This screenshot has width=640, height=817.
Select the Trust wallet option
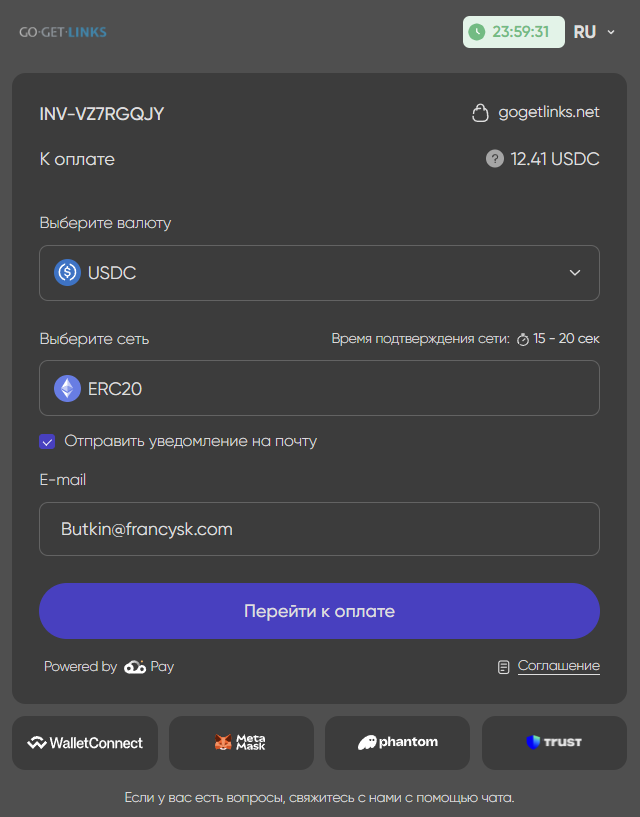tap(554, 743)
